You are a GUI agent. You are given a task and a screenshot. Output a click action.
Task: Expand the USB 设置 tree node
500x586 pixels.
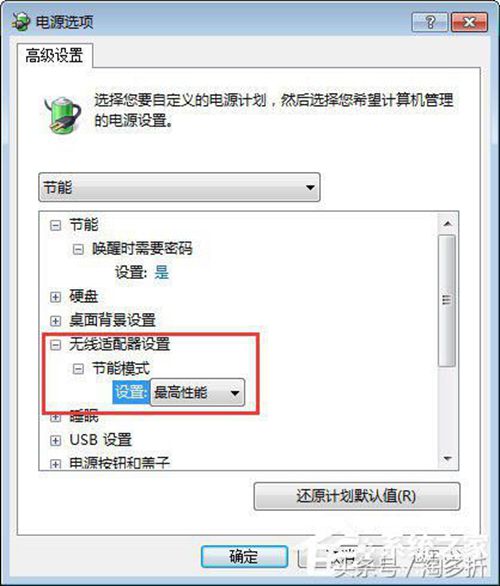(x=55, y=441)
